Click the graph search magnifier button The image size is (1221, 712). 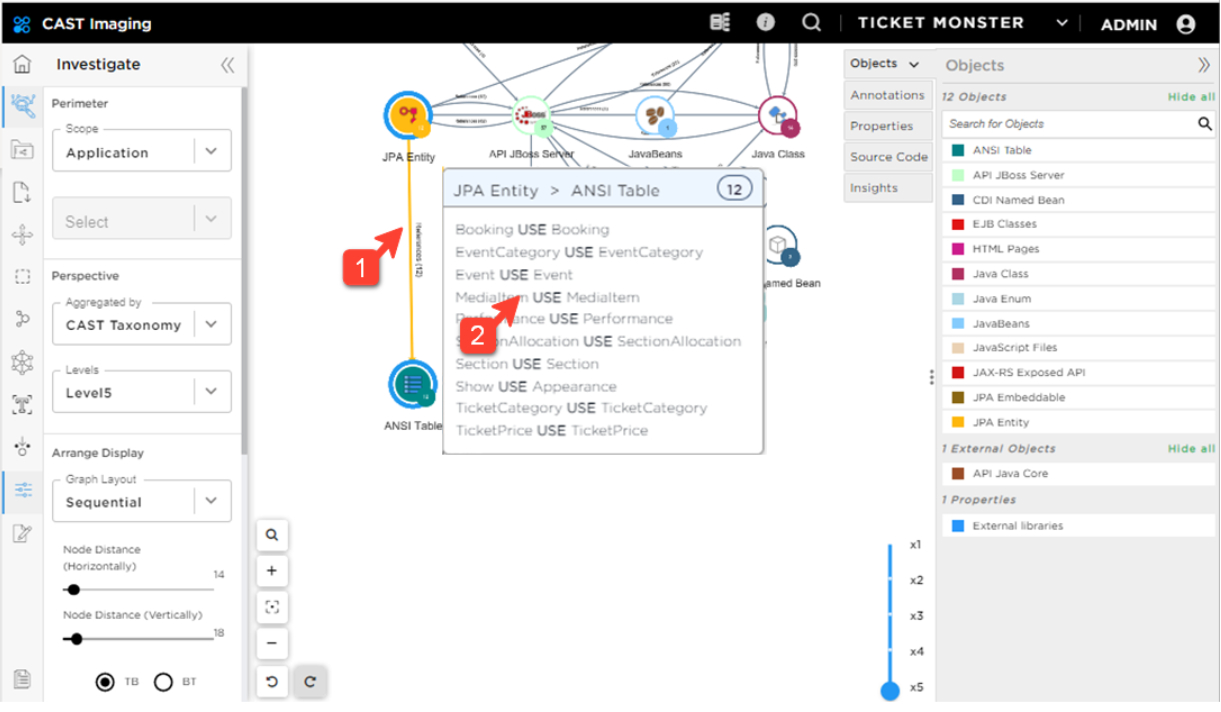point(272,535)
